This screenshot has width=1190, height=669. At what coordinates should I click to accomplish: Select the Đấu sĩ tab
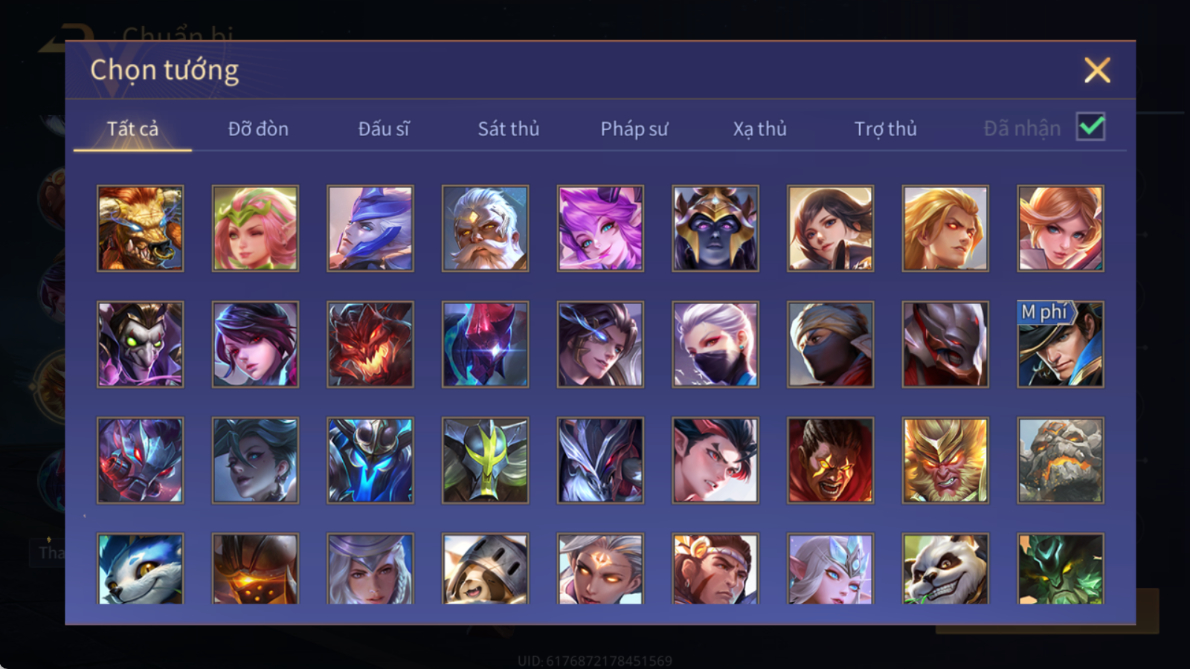[x=383, y=129]
